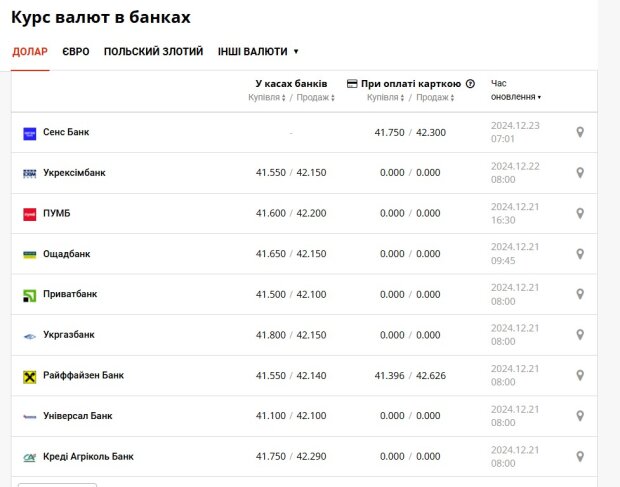
Task: Sort by Час оновлення column
Action: click(516, 97)
